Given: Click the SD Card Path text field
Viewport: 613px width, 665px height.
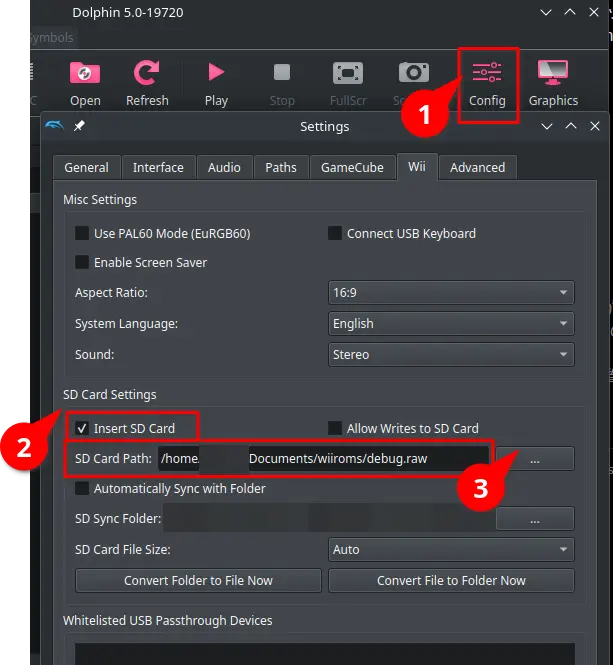Looking at the screenshot, I should point(320,459).
